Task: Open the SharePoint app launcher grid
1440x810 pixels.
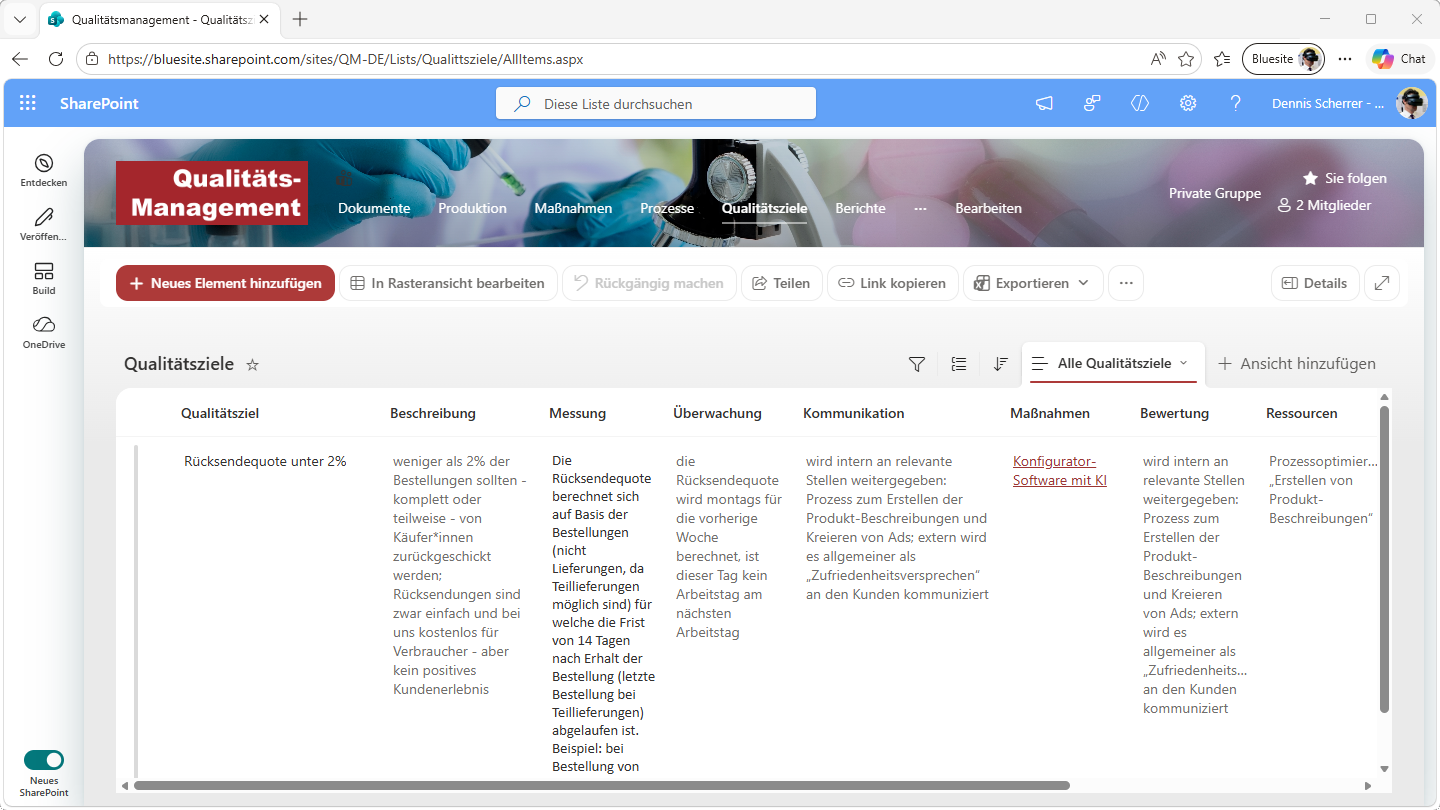Action: tap(28, 103)
